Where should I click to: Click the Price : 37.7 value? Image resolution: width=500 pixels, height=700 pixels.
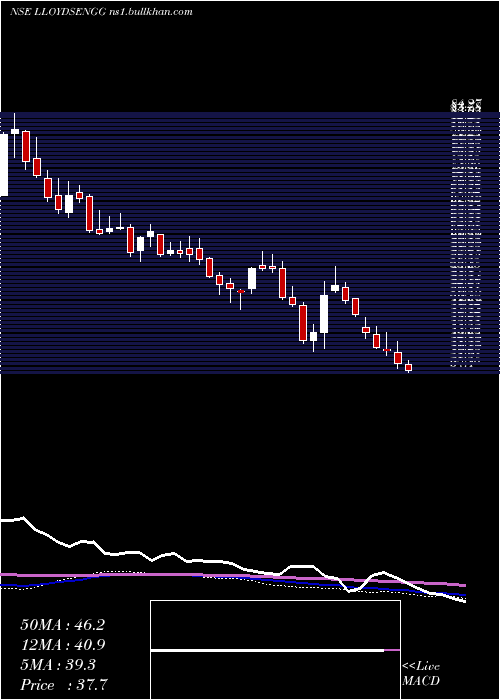tap(64, 685)
